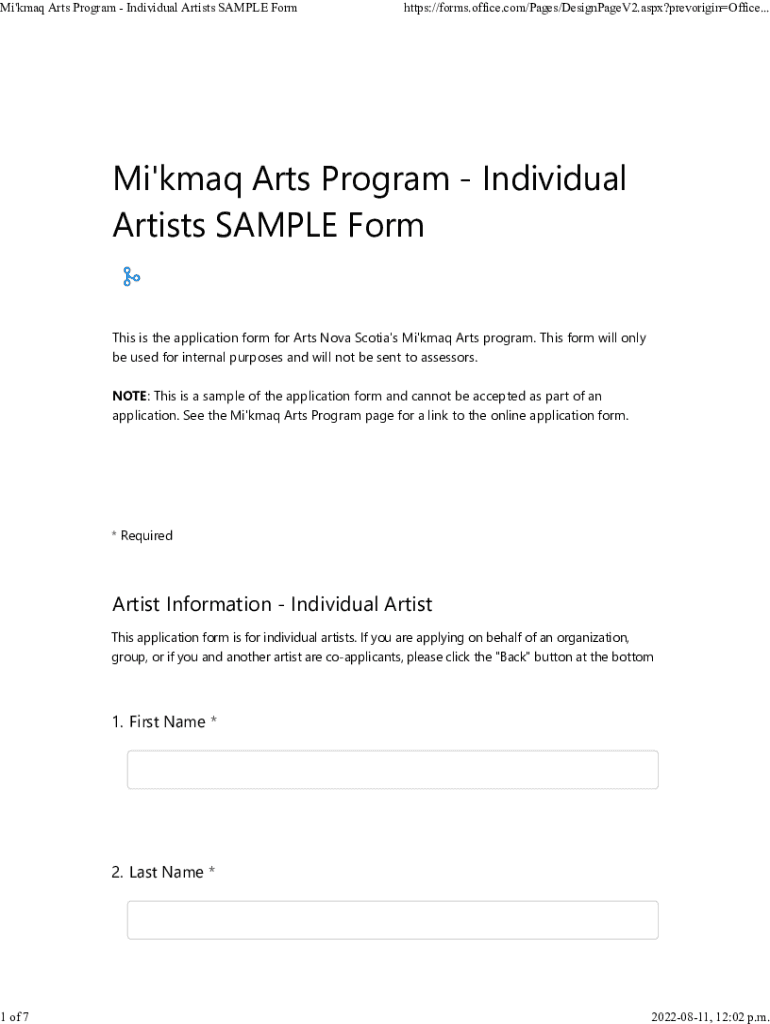Click the "Required" legend label

point(146,536)
